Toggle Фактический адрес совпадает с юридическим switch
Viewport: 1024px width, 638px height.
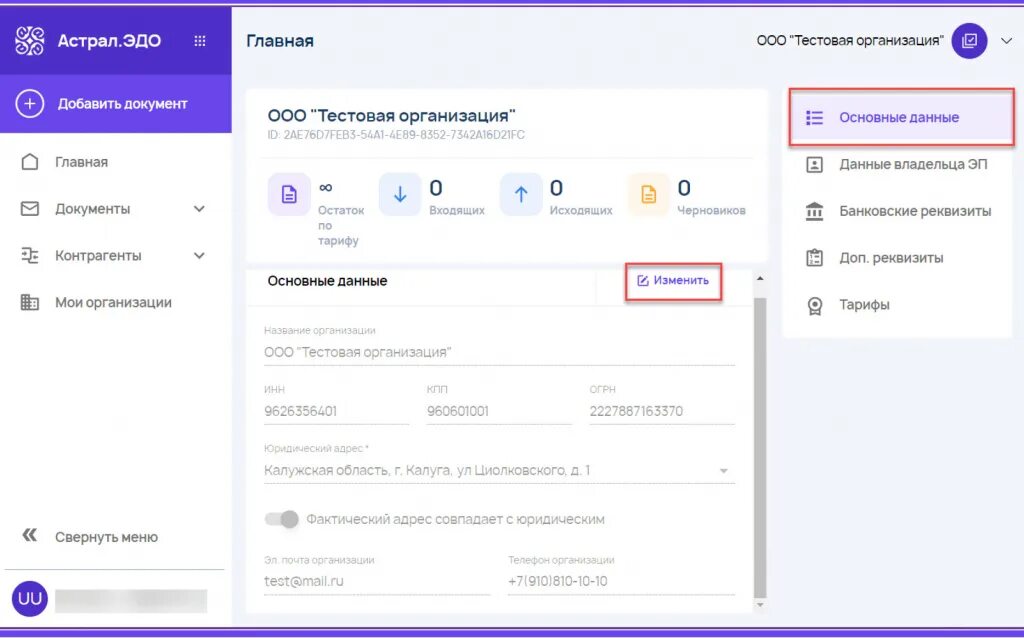coord(281,519)
